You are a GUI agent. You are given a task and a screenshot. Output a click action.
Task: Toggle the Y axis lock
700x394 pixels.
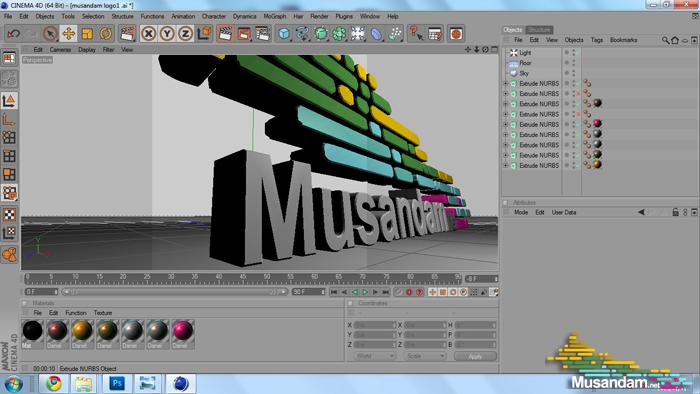click(167, 33)
